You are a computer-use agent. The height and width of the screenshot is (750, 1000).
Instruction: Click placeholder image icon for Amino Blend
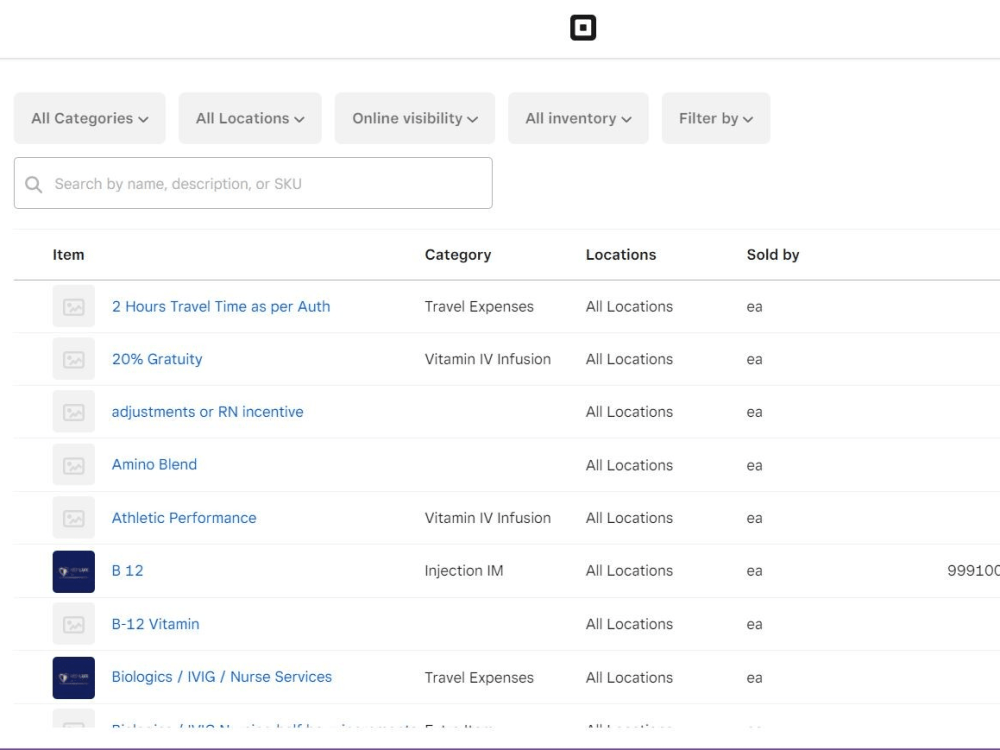(x=74, y=465)
